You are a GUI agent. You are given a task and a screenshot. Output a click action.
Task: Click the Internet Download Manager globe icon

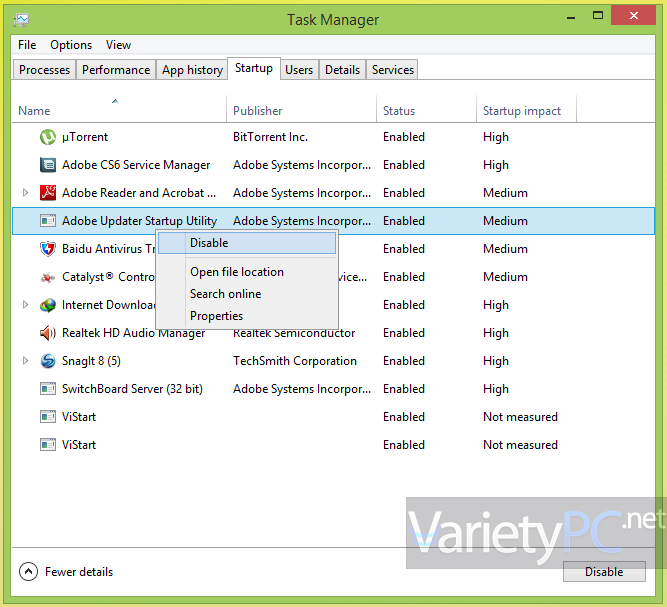48,305
